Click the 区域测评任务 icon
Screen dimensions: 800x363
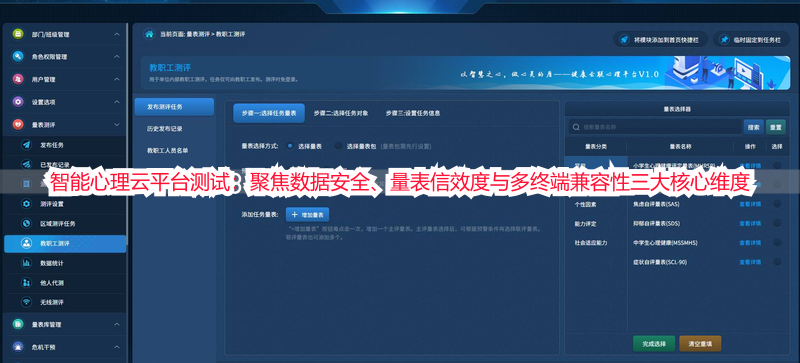coord(27,224)
